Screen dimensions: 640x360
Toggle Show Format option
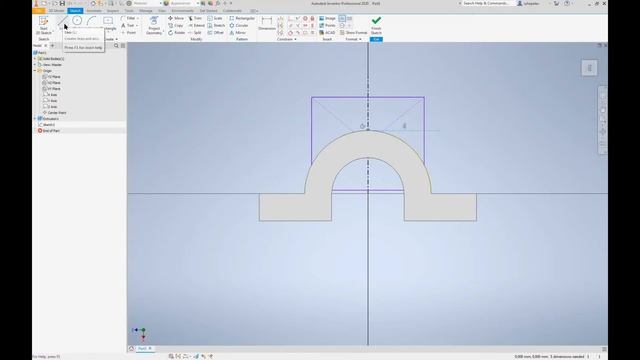click(x=353, y=33)
